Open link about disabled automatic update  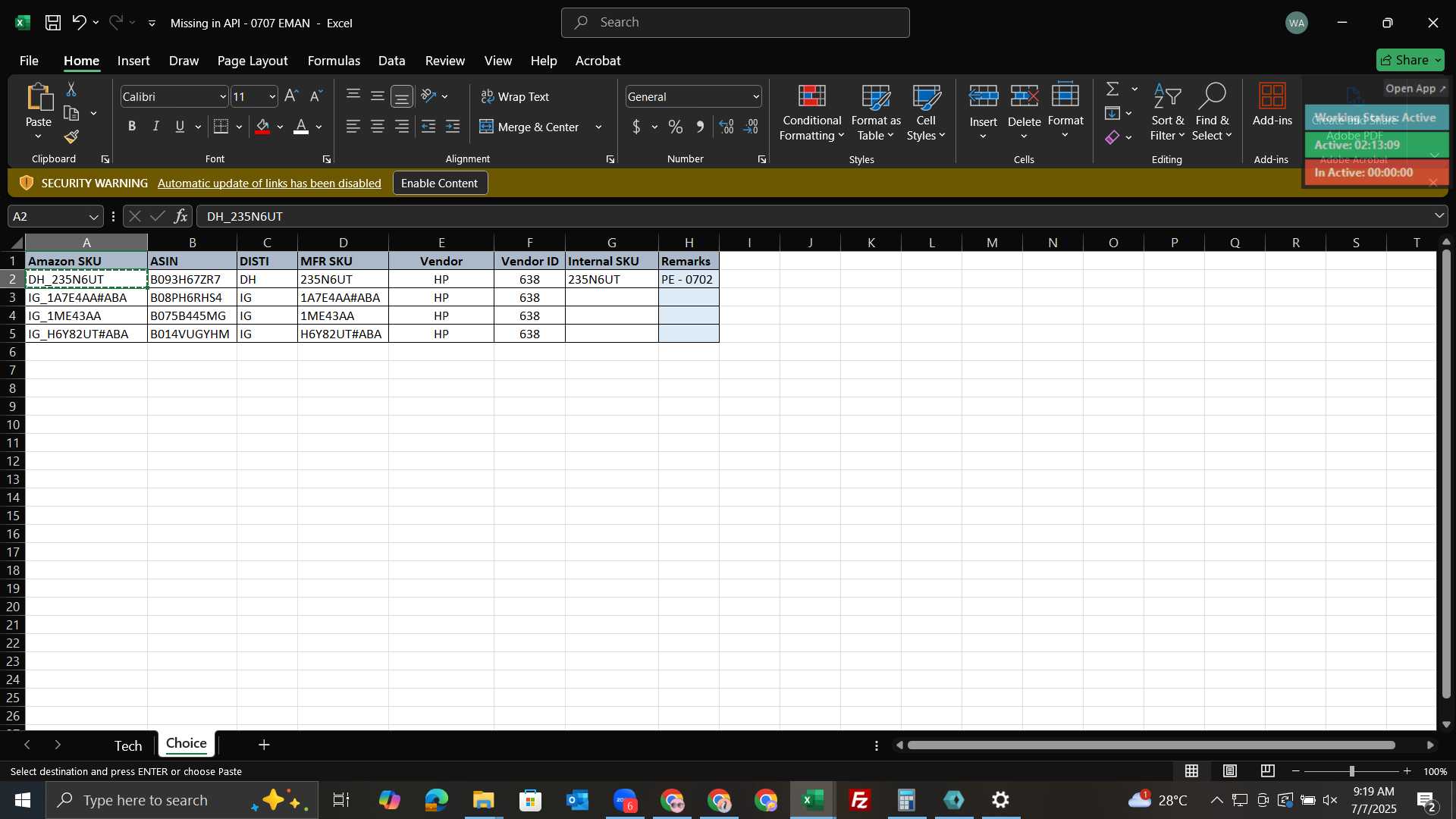pyautogui.click(x=269, y=184)
